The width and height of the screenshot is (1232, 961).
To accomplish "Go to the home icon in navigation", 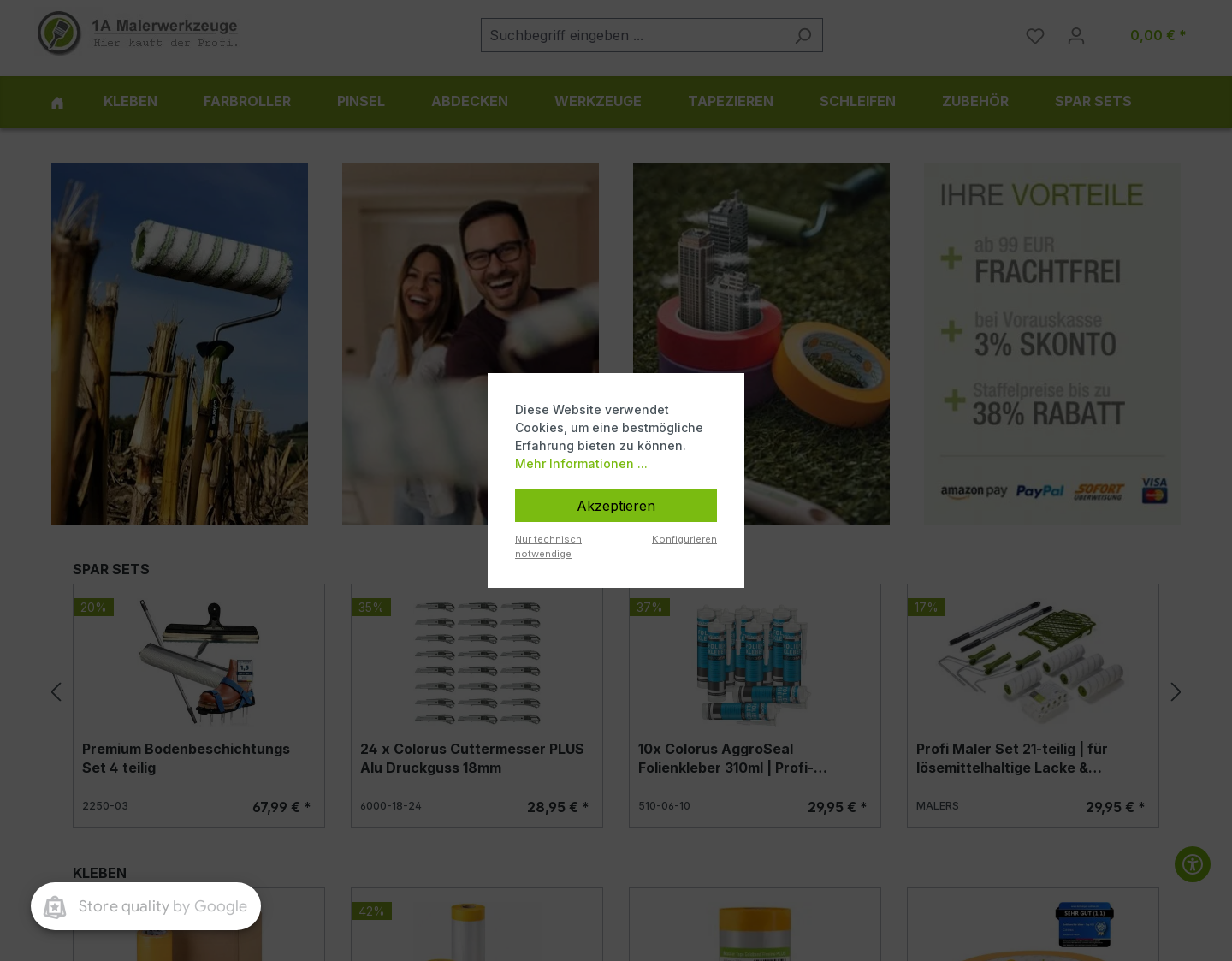I will point(57,103).
